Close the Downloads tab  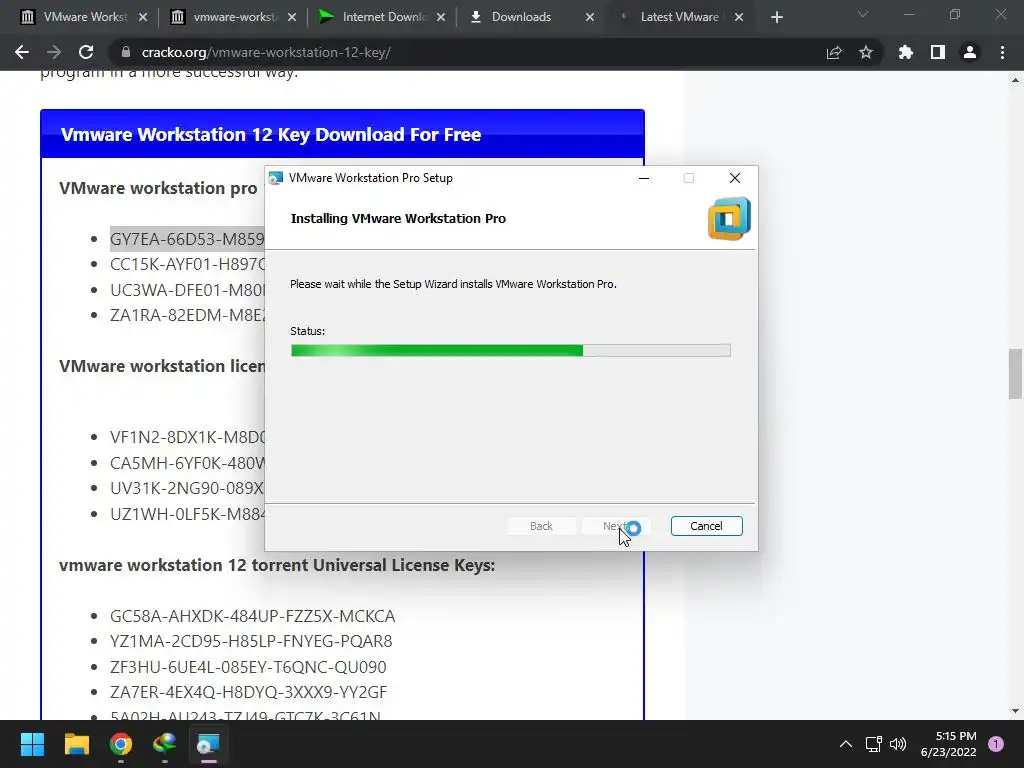[x=590, y=17]
